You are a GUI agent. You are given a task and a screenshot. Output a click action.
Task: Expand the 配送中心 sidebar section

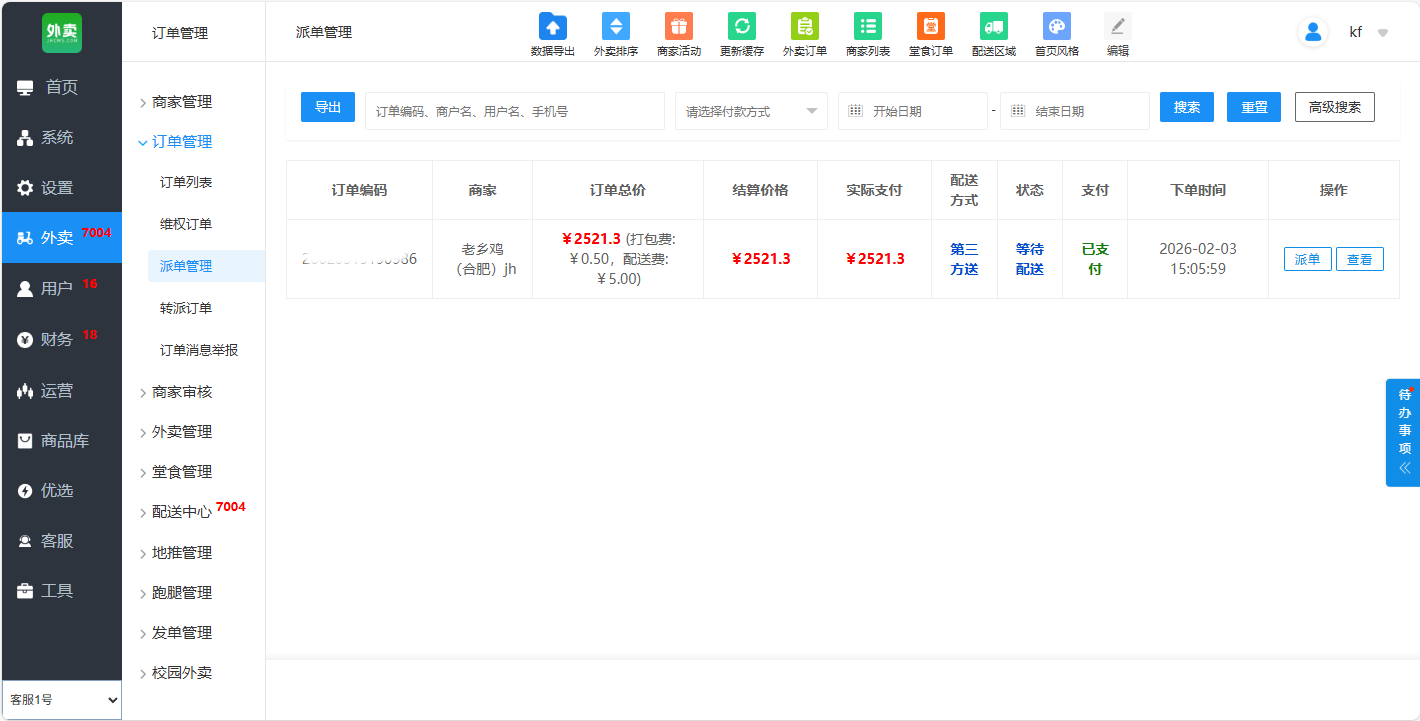[x=181, y=512]
